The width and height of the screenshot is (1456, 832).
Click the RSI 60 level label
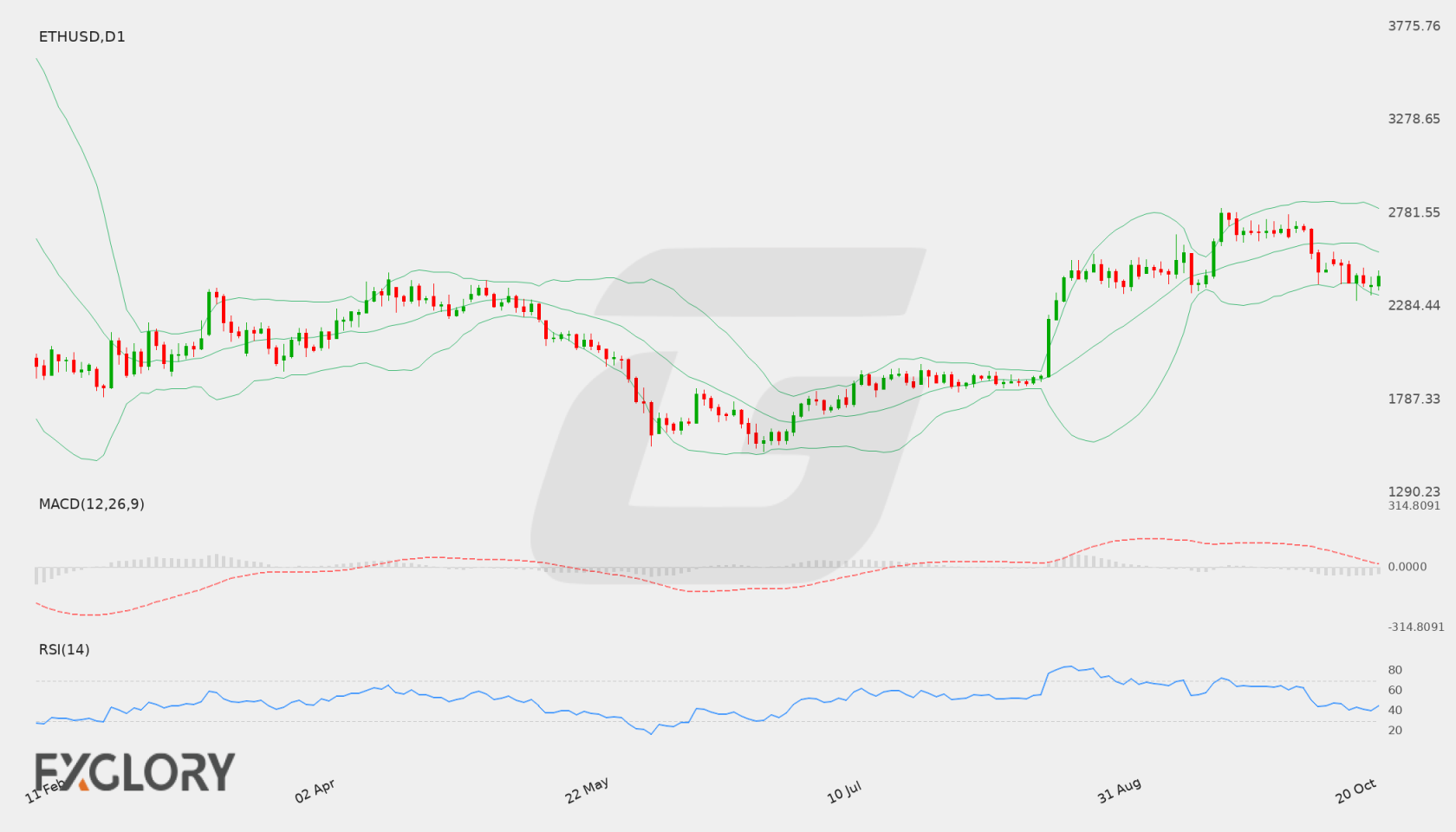point(1395,690)
